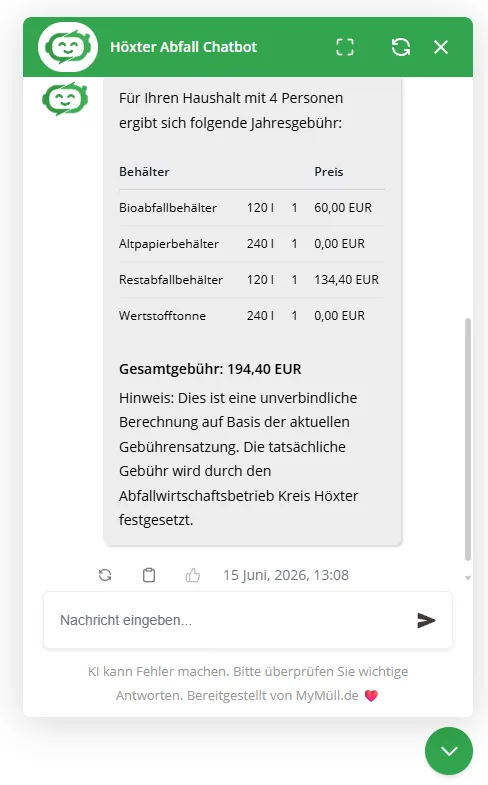The height and width of the screenshot is (785, 488).
Task: Expand chatbot to fullscreen view
Action: [x=345, y=47]
